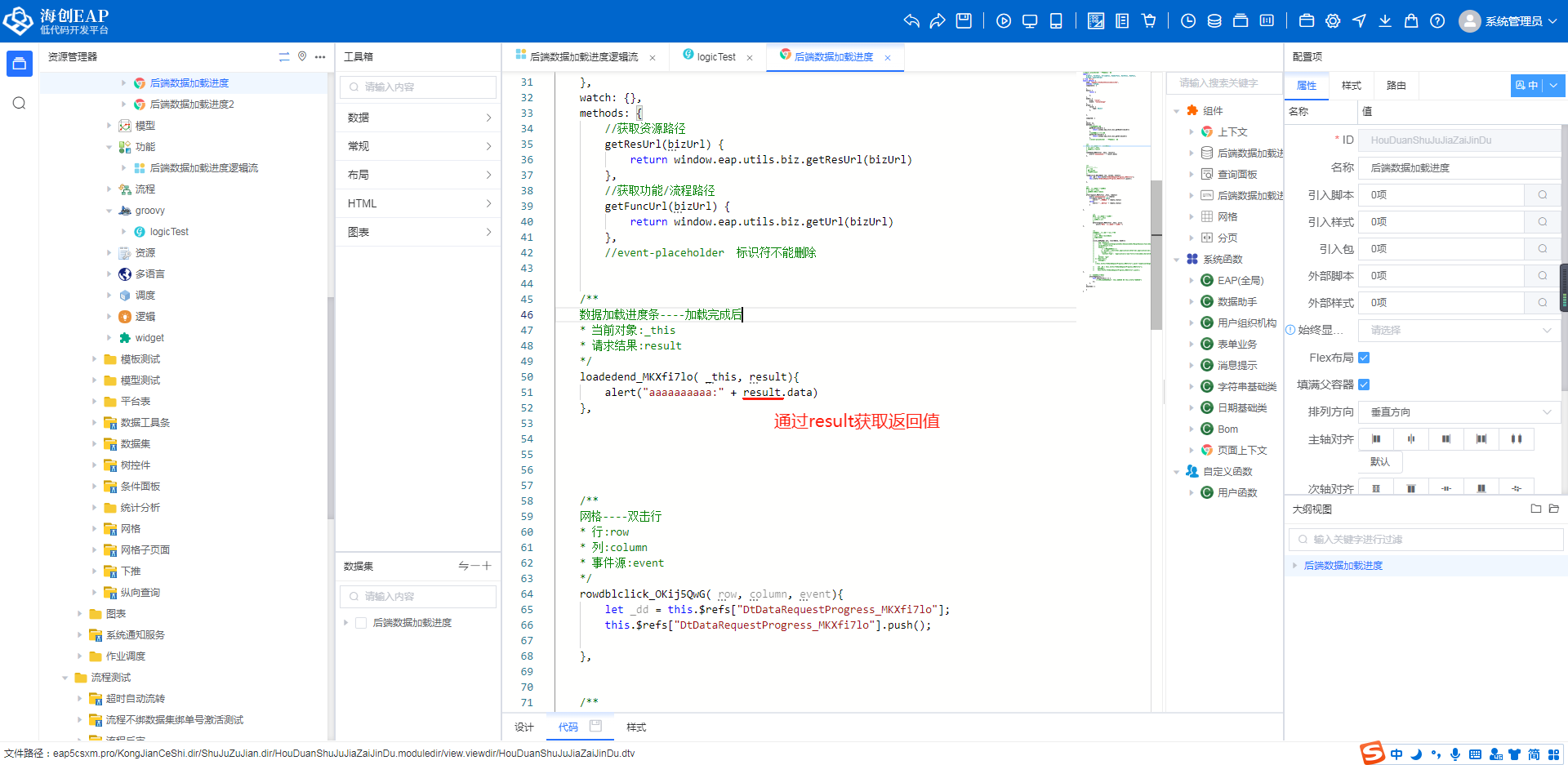Expand the 模板测试 folder in resource tree

(x=95, y=359)
